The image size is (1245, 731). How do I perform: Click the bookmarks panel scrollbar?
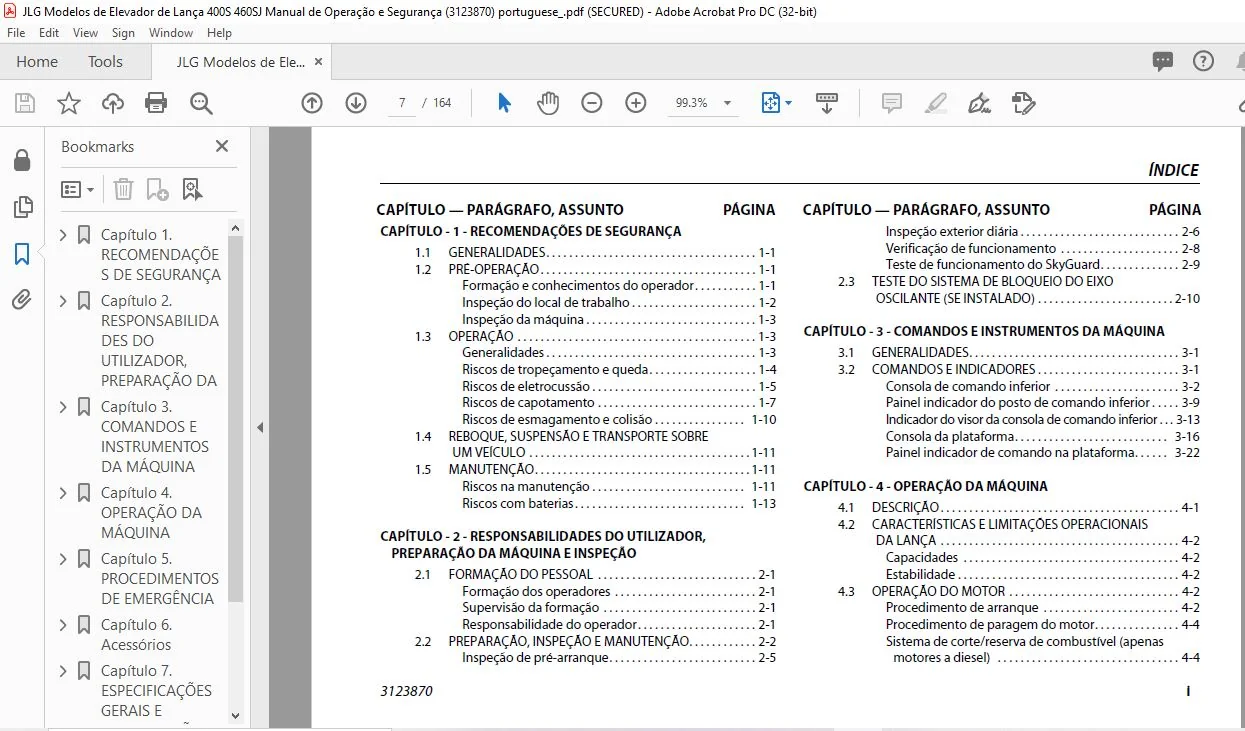click(x=236, y=420)
